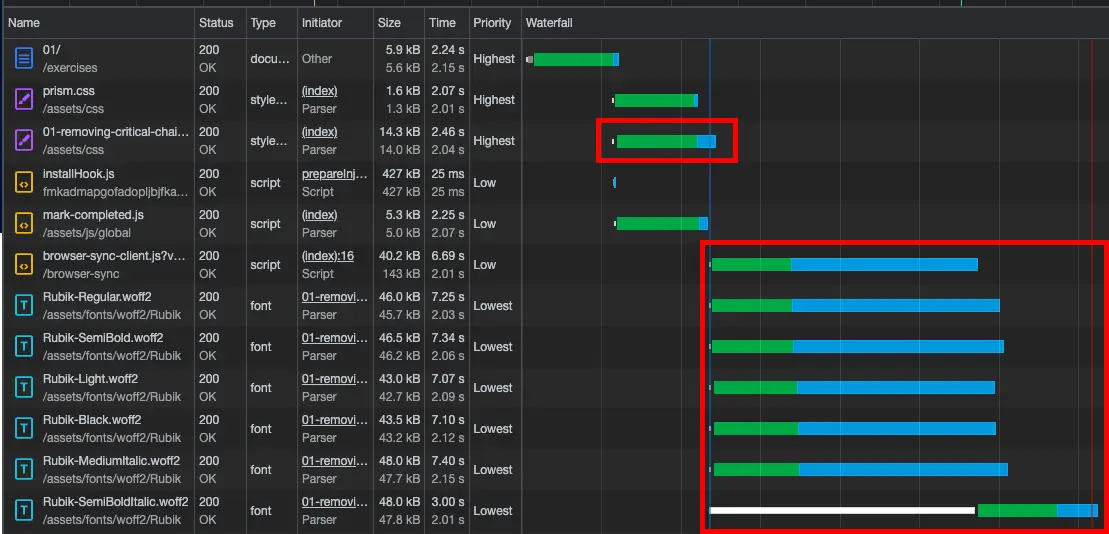This screenshot has width=1109, height=534.
Task: Click the waterfall bar for Rubik-SemiBoldItalic.woff2
Action: 1037,510
